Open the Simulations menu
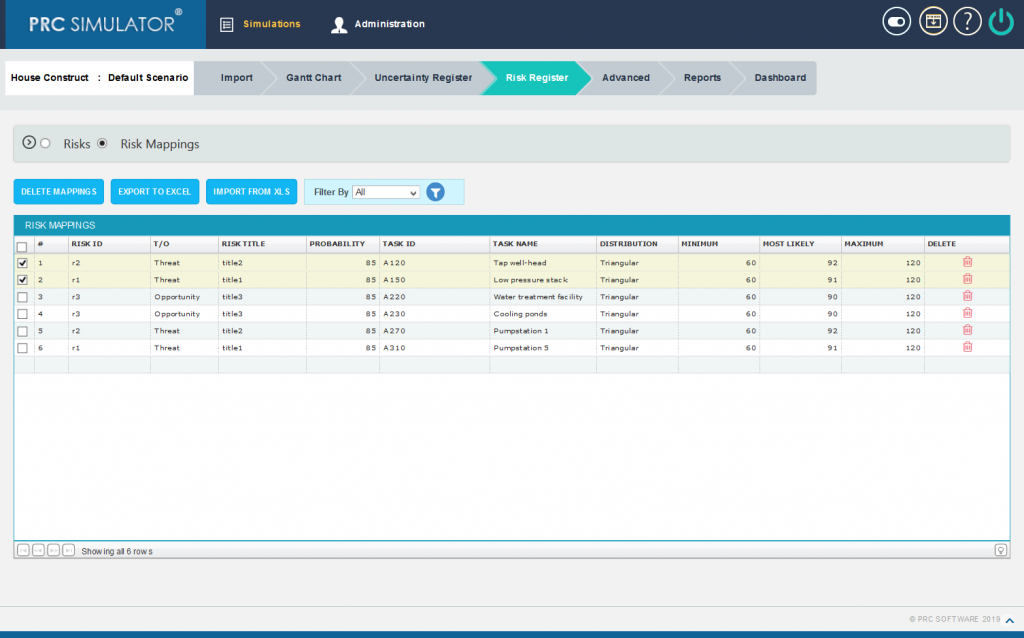Screen dimensions: 1024x638 [272, 24]
